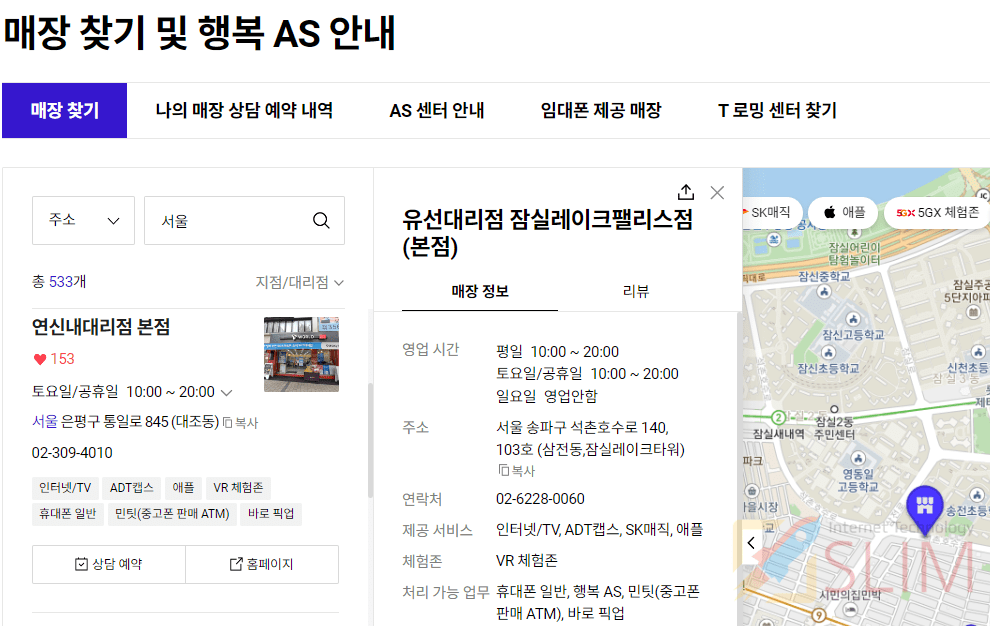
Task: Expand 토요일/공휴일 hours chevron
Action: tap(227, 393)
